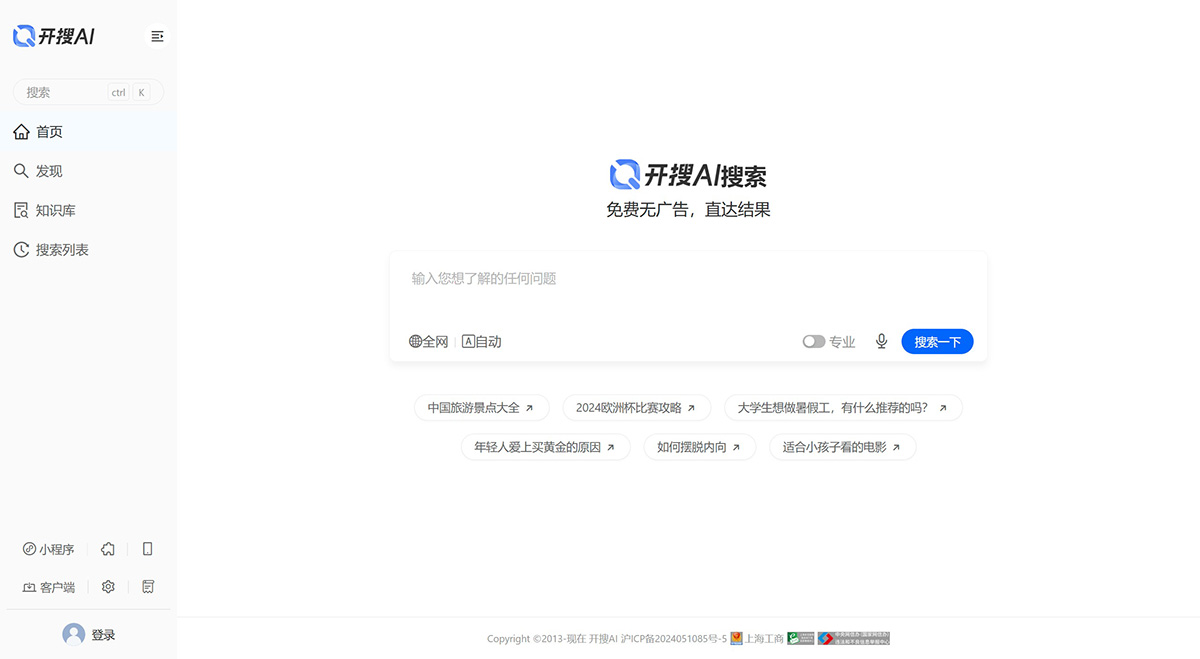Open the 自动 answer mode selector
1200x659 pixels.
click(481, 341)
